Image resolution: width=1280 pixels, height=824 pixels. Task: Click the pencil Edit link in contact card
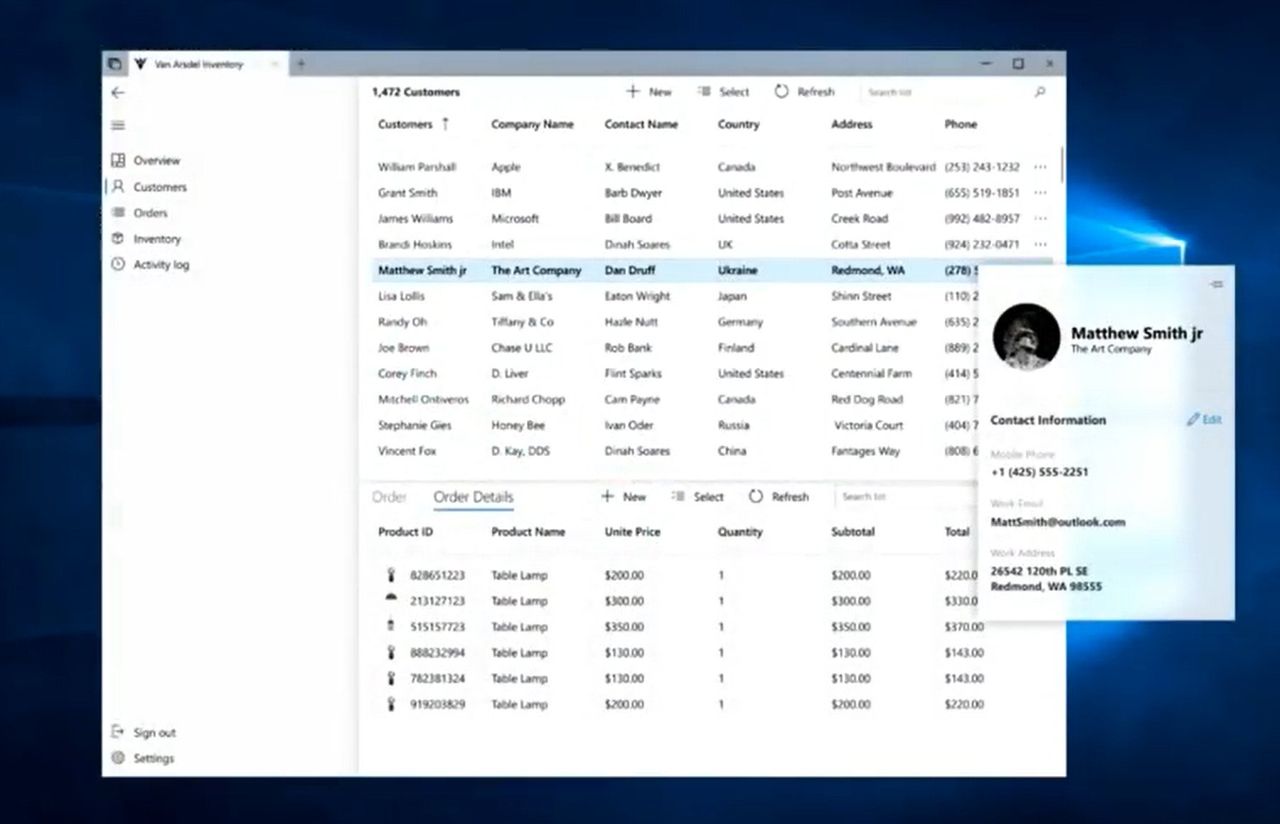pyautogui.click(x=1204, y=420)
